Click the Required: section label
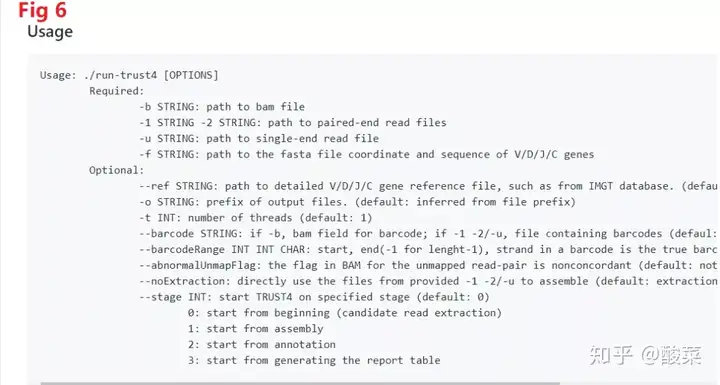The image size is (720, 385). (x=117, y=91)
